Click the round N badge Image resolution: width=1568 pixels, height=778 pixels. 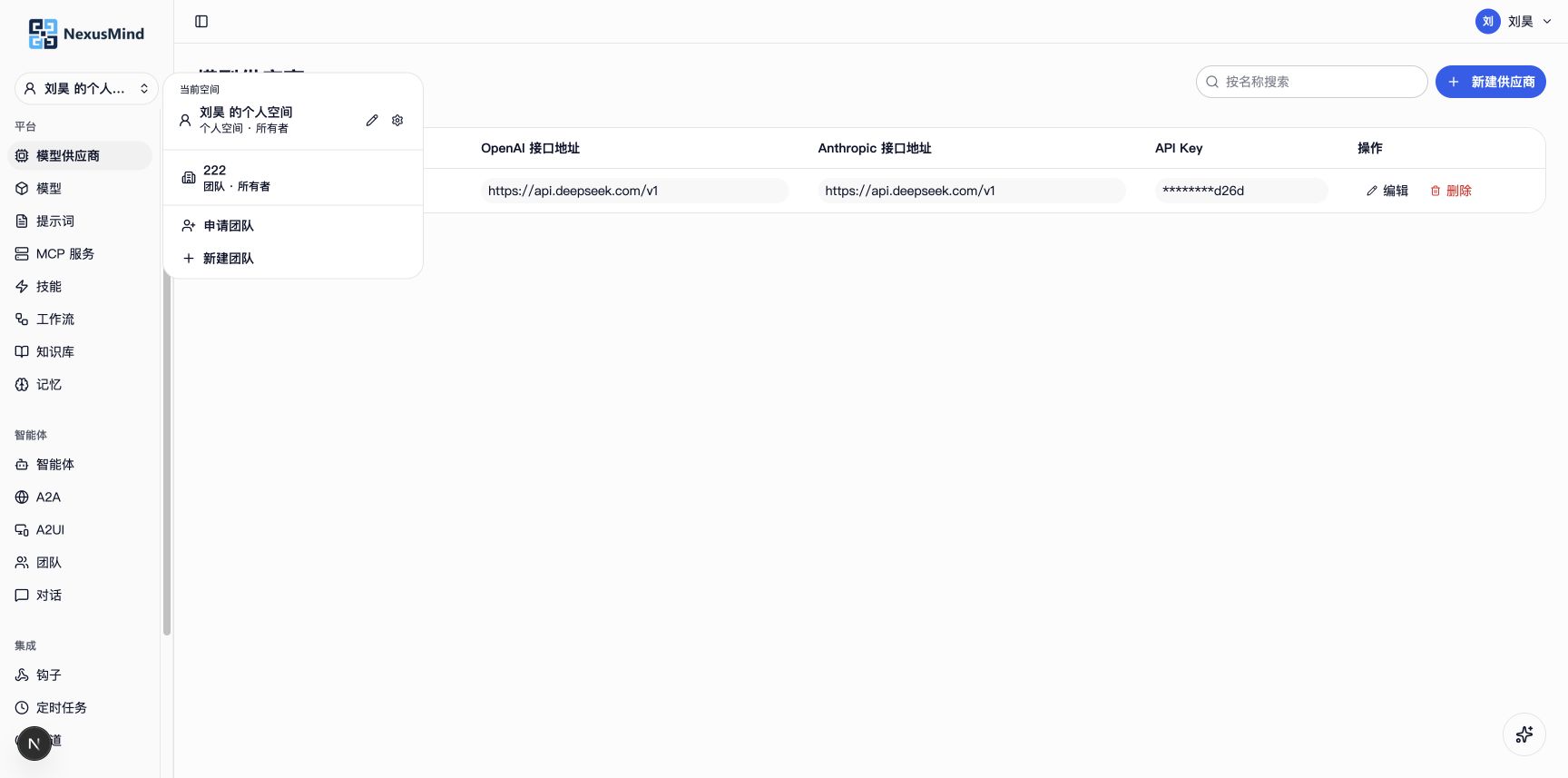coord(34,744)
